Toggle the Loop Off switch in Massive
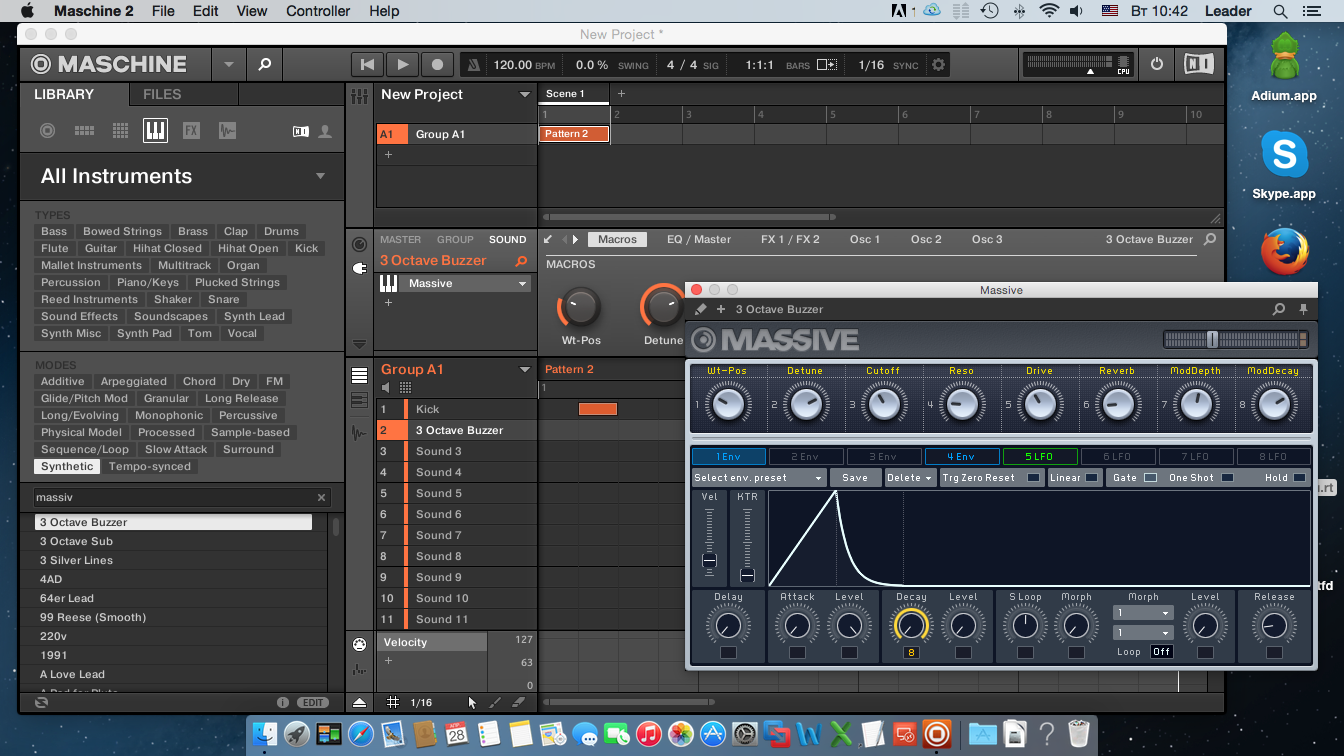This screenshot has width=1344, height=756. 1161,652
